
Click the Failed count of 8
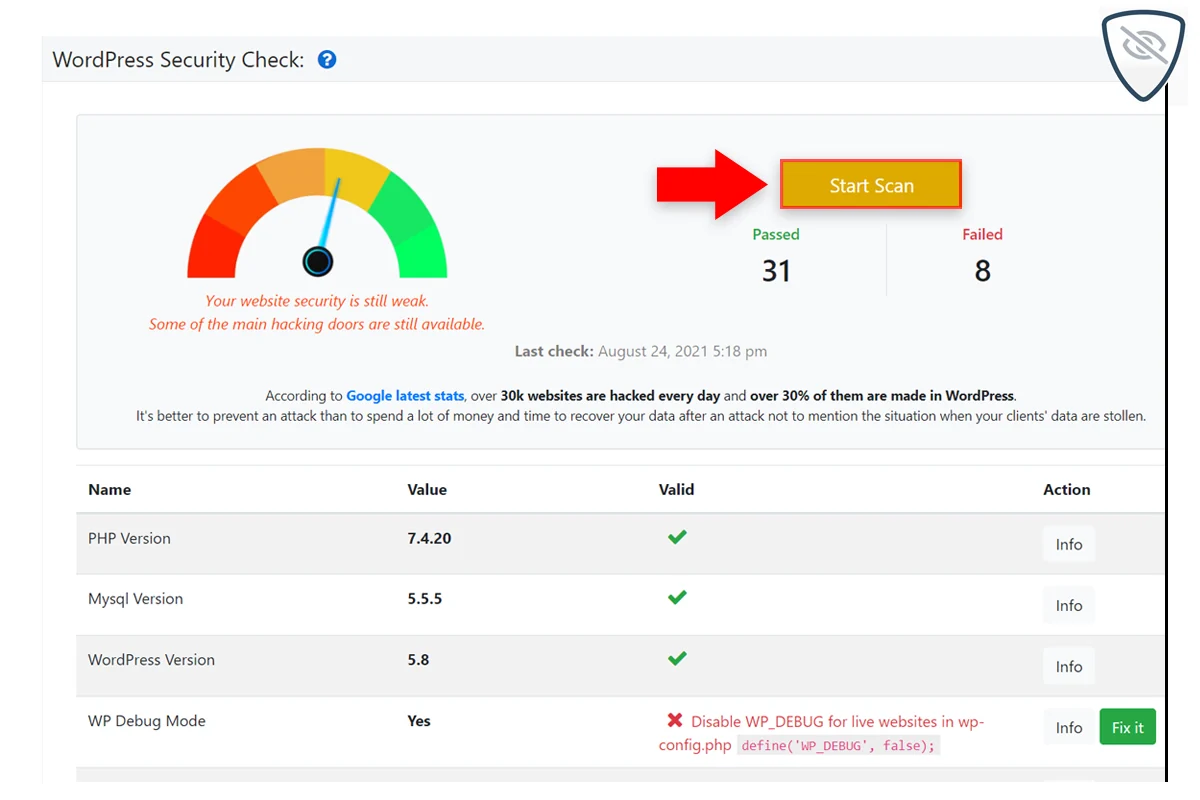click(x=982, y=271)
